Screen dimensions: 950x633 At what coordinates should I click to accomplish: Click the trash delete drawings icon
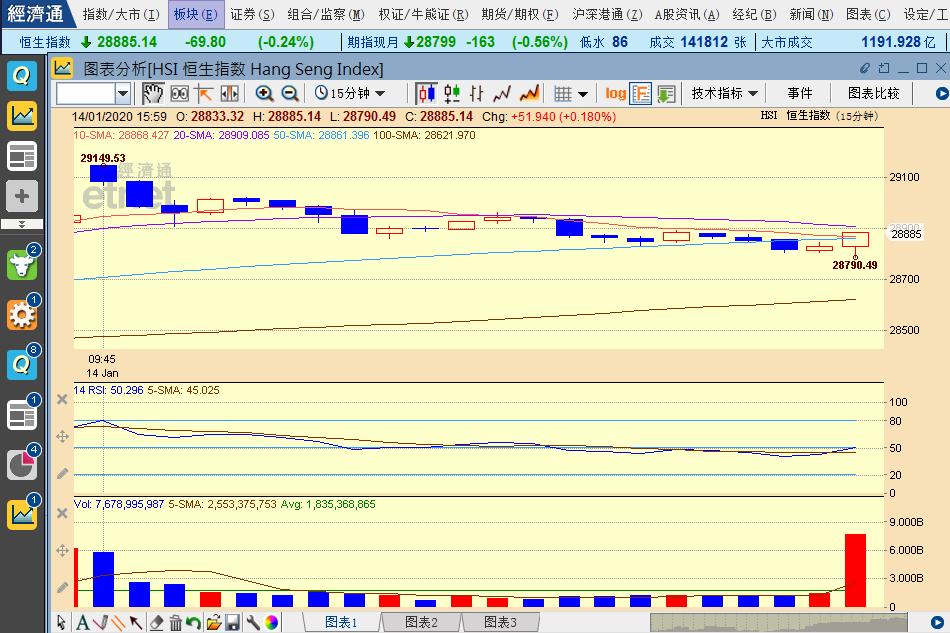(x=175, y=622)
